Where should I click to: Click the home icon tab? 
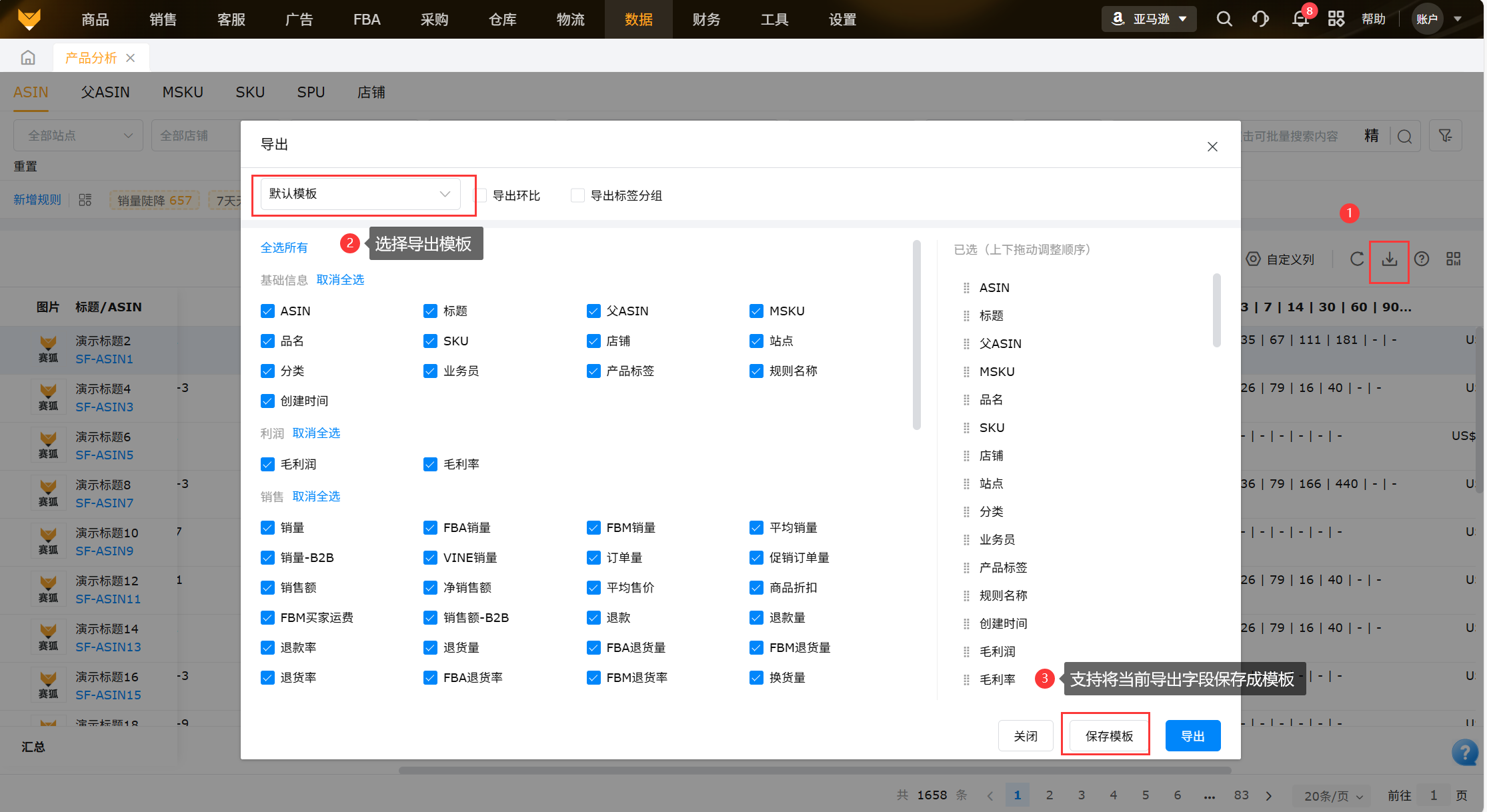28,58
